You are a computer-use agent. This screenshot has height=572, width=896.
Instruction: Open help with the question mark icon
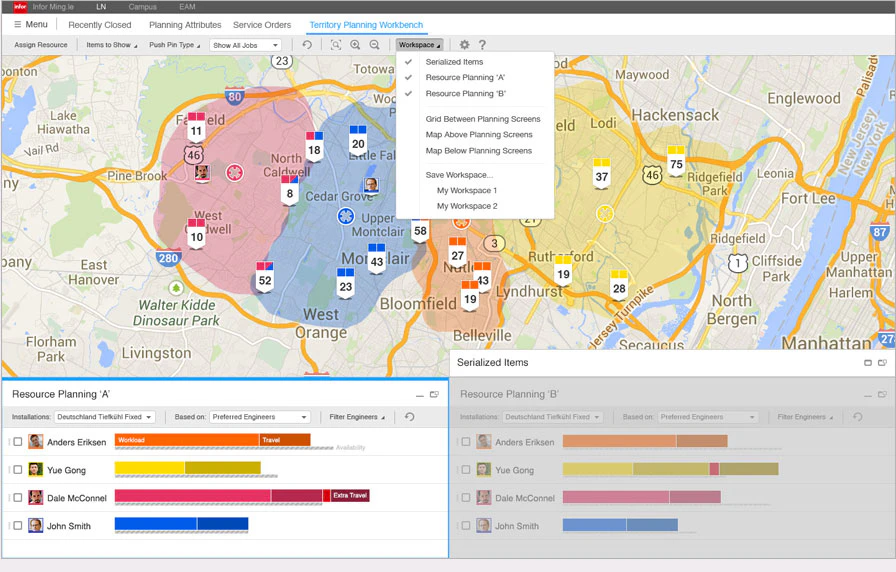(x=482, y=45)
